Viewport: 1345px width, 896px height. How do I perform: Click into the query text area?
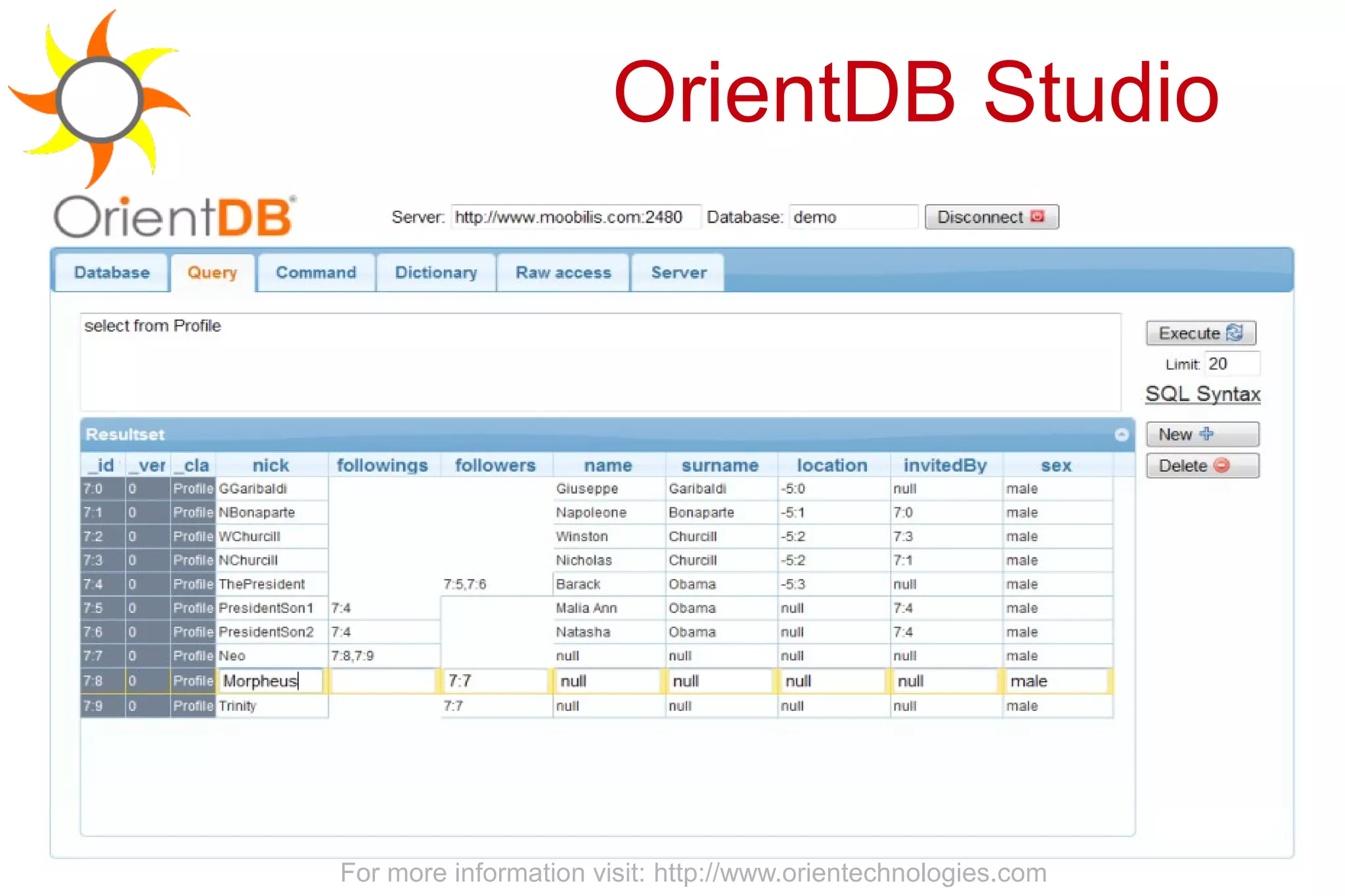(x=600, y=362)
